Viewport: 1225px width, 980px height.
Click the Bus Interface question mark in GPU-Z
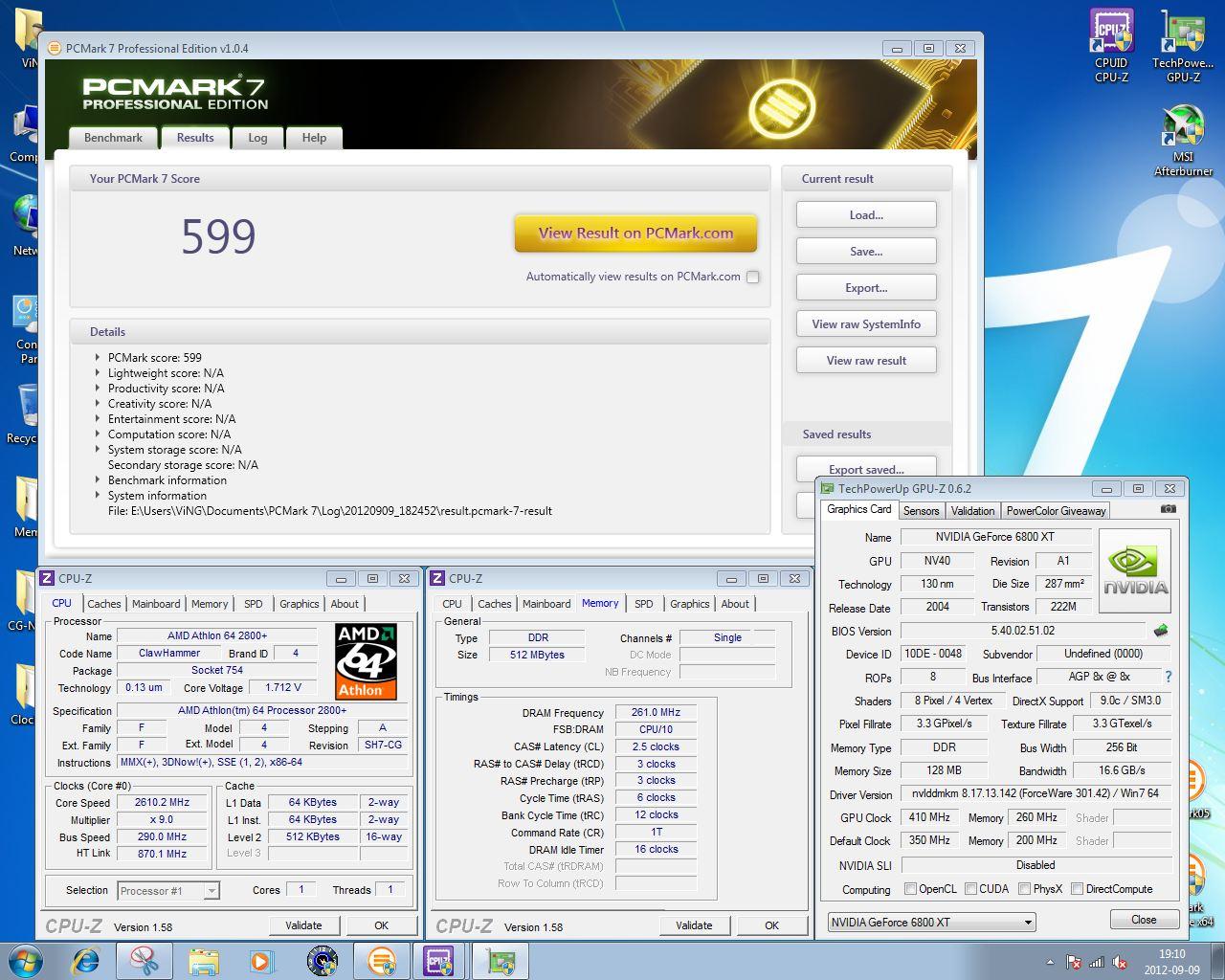[x=1168, y=677]
